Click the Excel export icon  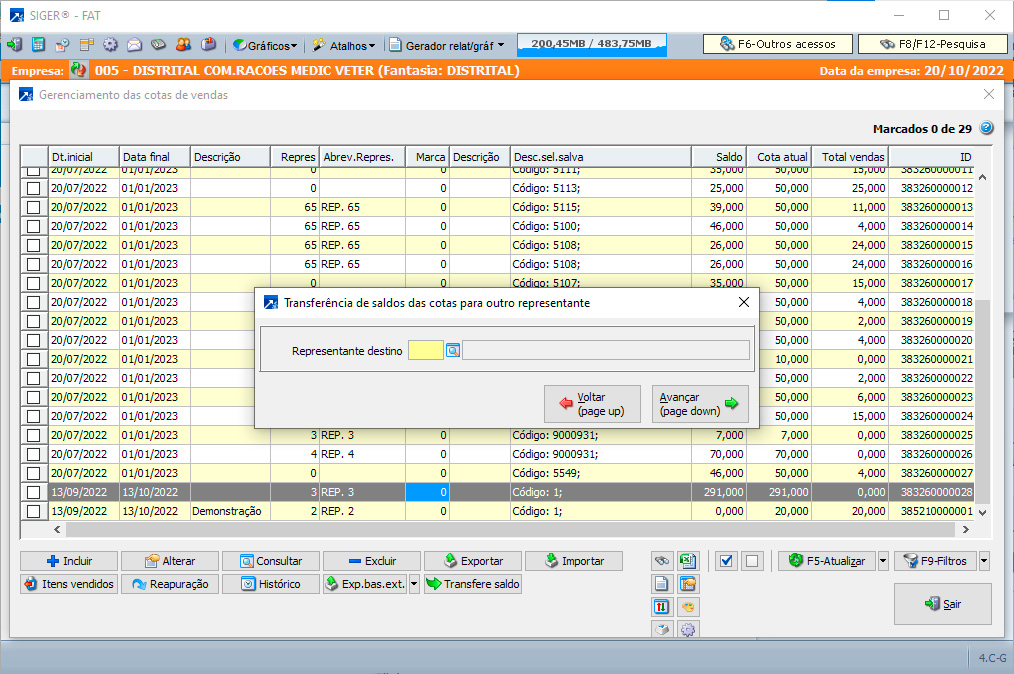688,561
